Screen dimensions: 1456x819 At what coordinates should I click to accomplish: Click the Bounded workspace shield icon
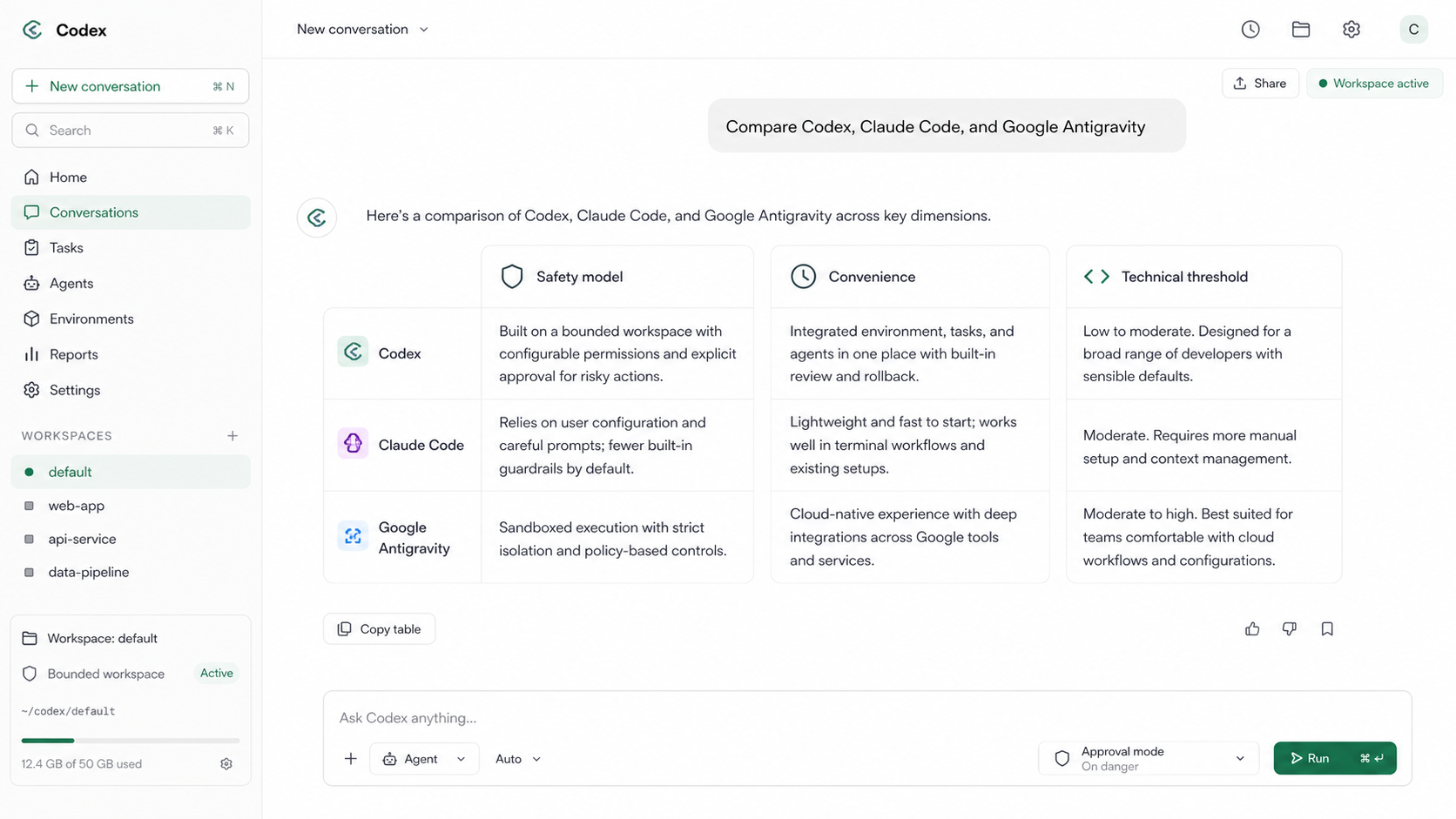[30, 674]
